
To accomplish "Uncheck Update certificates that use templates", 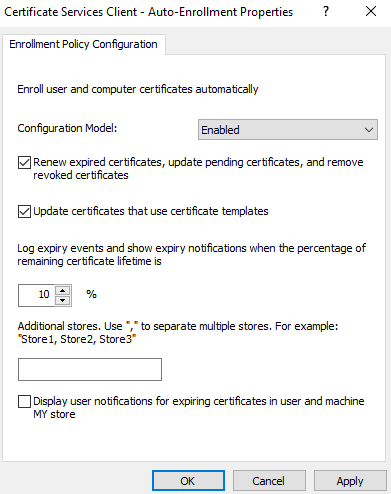I will click(x=24, y=212).
